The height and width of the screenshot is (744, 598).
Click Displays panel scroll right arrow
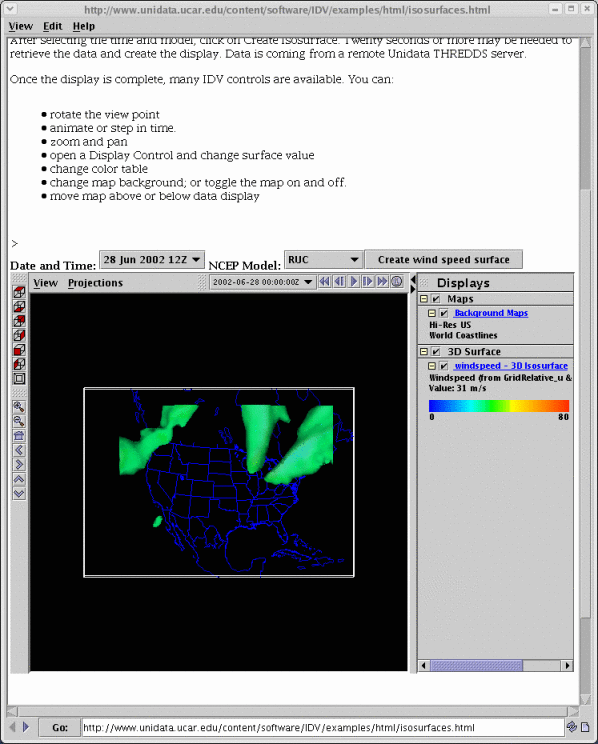[567, 665]
